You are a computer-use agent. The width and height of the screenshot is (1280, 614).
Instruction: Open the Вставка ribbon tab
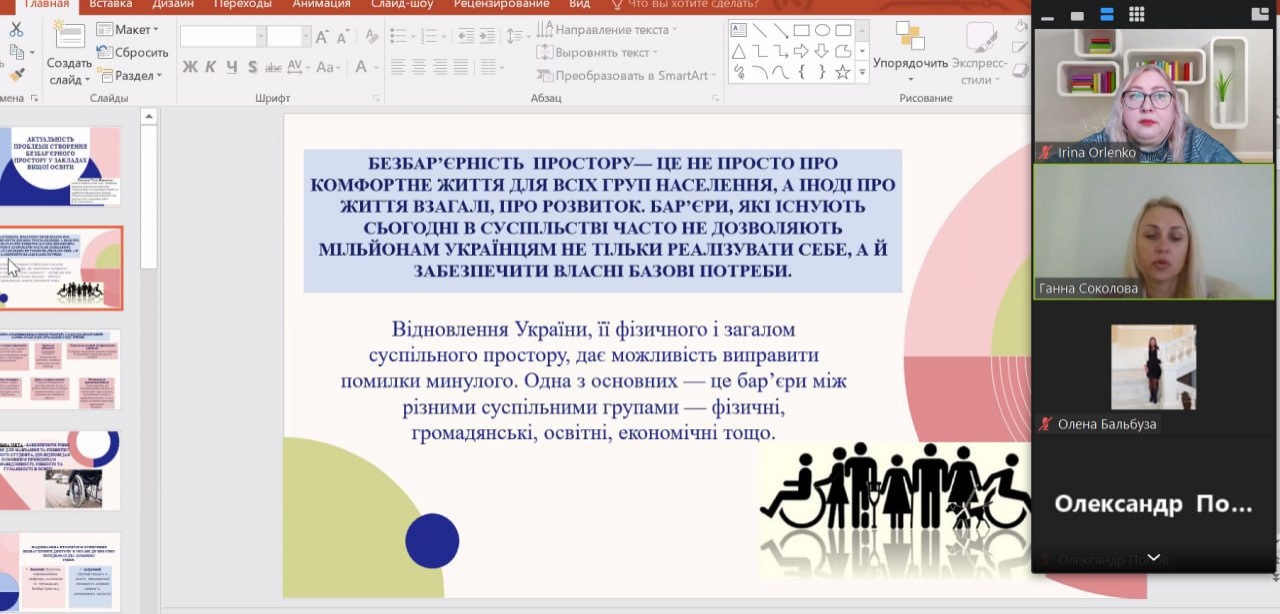[x=110, y=4]
